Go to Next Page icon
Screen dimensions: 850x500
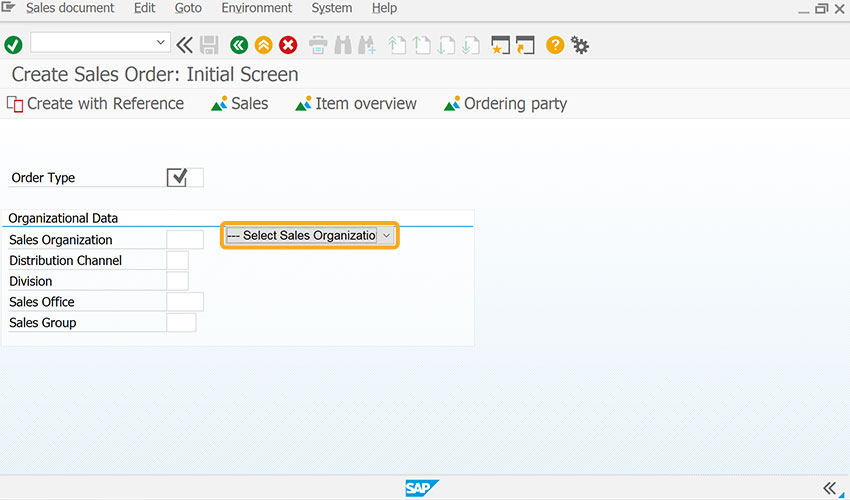coord(446,45)
